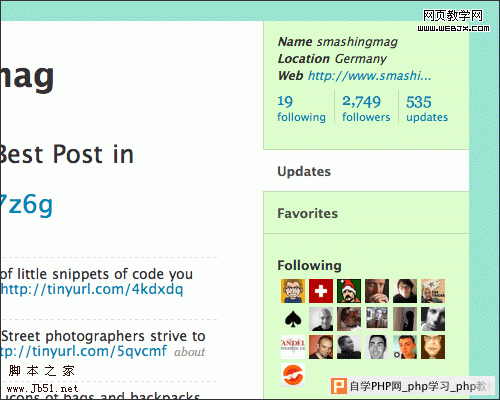Open the 19 following count link
Screen dimensions: 500x400
301,109
